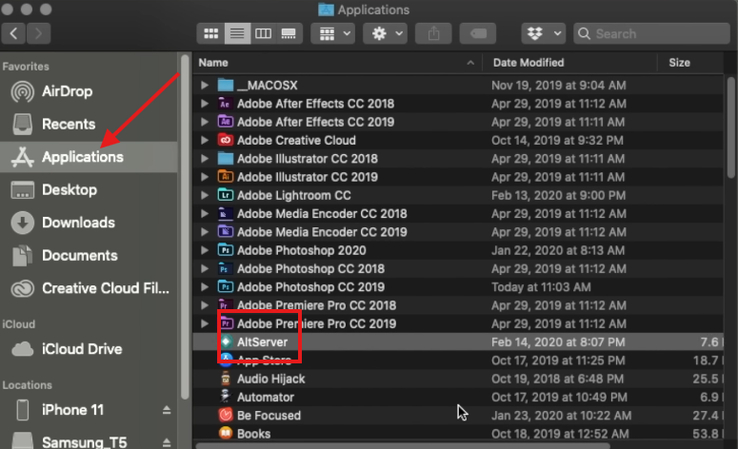Select Adobe Premiere Pro CC 2018 name

pyautogui.click(x=317, y=305)
